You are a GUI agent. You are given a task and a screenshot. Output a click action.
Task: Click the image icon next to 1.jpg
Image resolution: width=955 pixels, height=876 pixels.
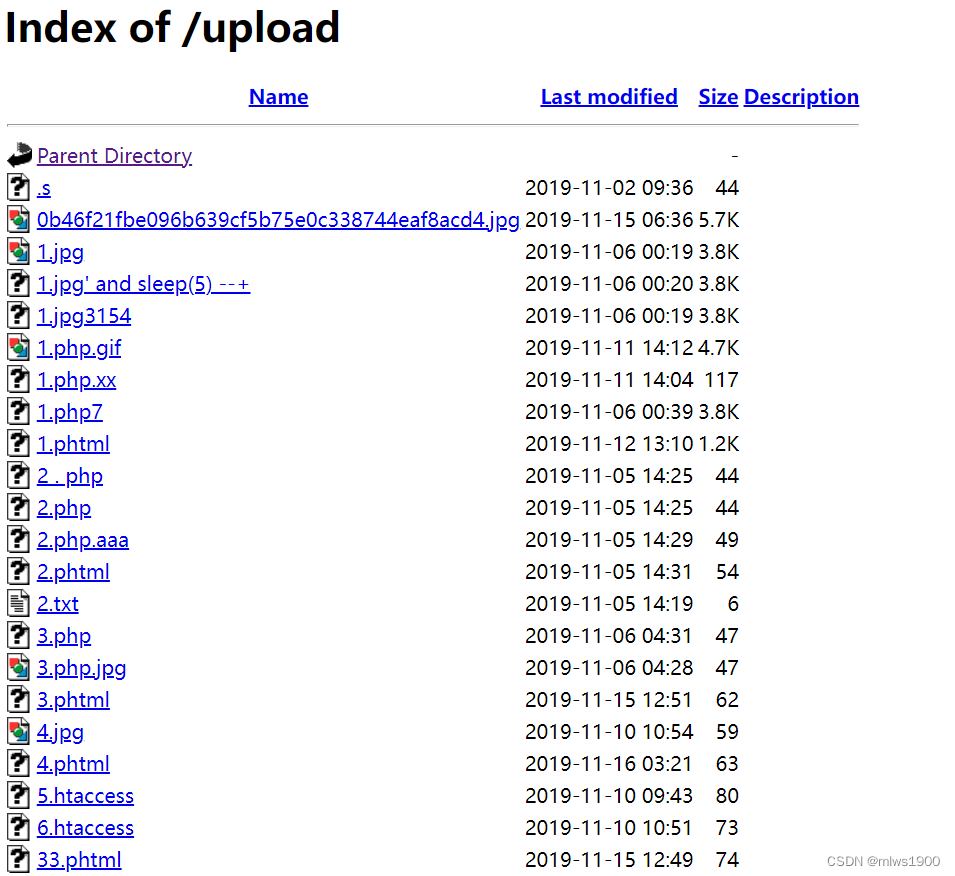(x=18, y=251)
